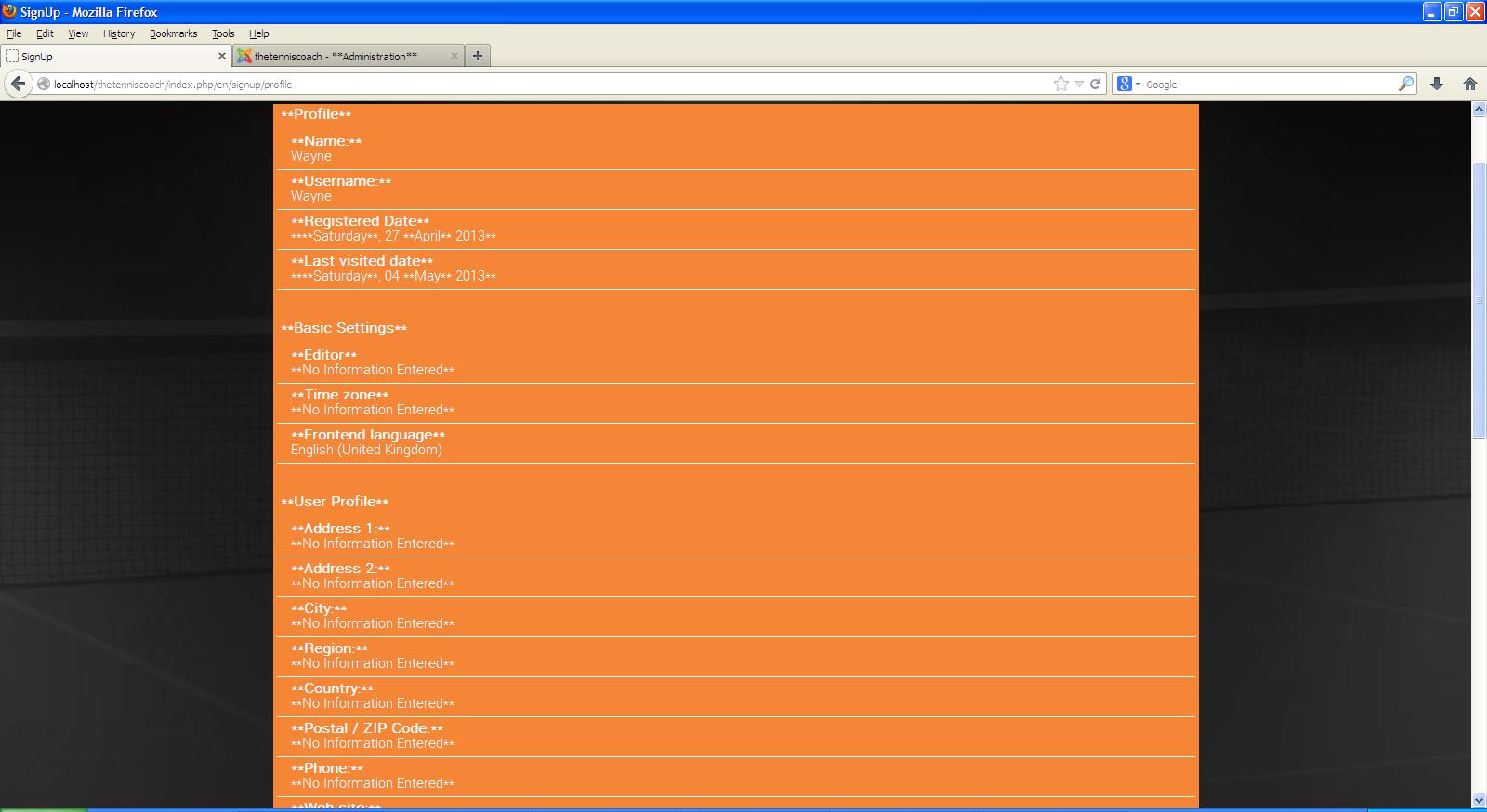Open the History menu

click(x=119, y=33)
